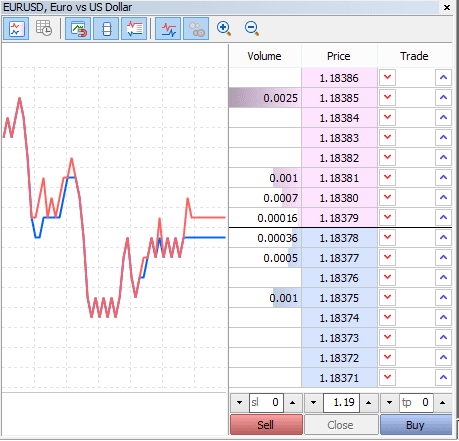The width and height of the screenshot is (459, 441).
Task: Click the greyed coins trading icon
Action: click(196, 29)
